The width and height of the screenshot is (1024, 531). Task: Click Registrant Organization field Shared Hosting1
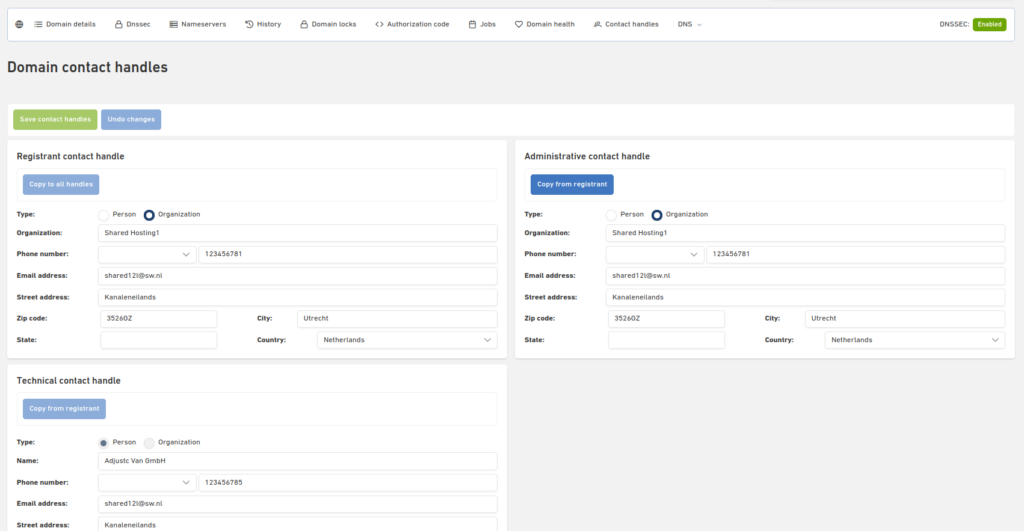point(298,233)
